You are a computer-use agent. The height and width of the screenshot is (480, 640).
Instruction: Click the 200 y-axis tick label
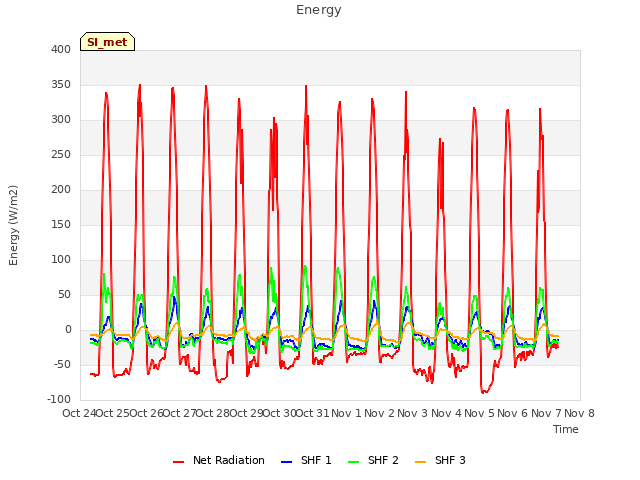[61, 189]
